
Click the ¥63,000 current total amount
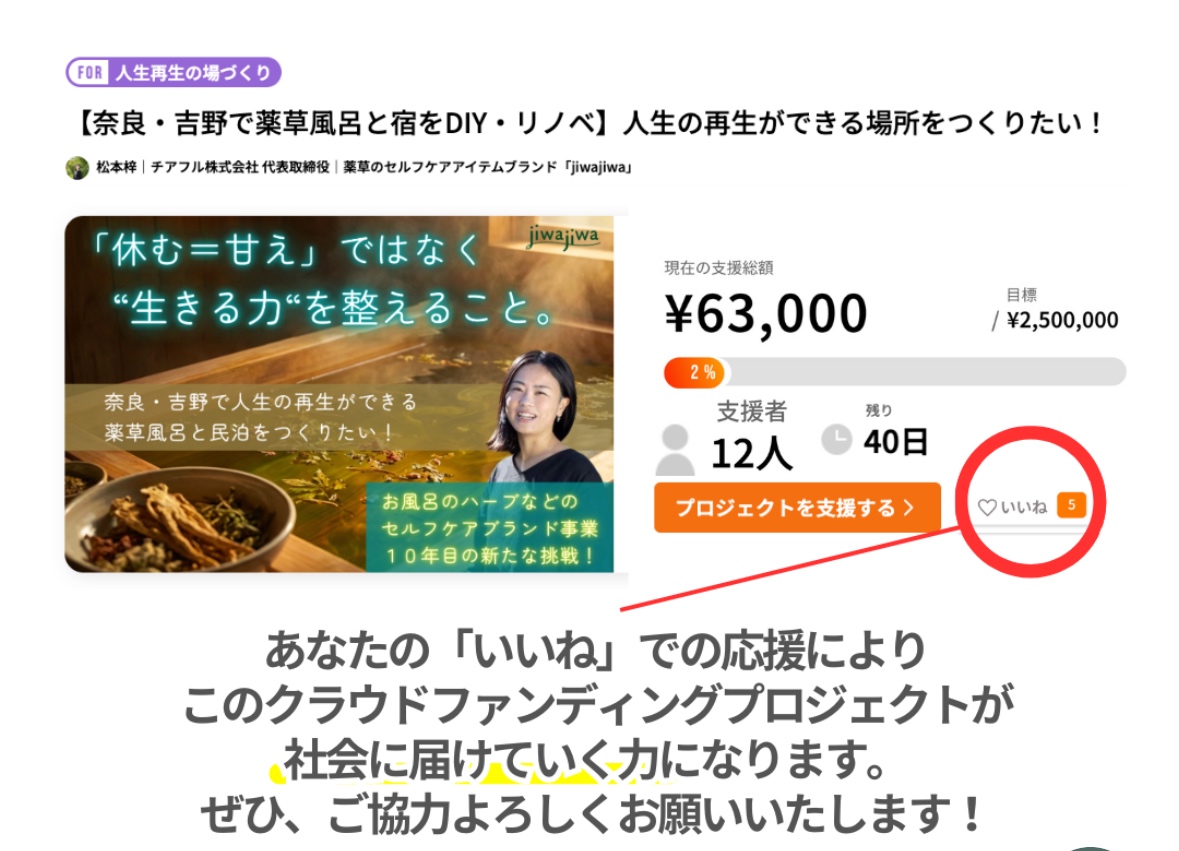click(x=765, y=313)
